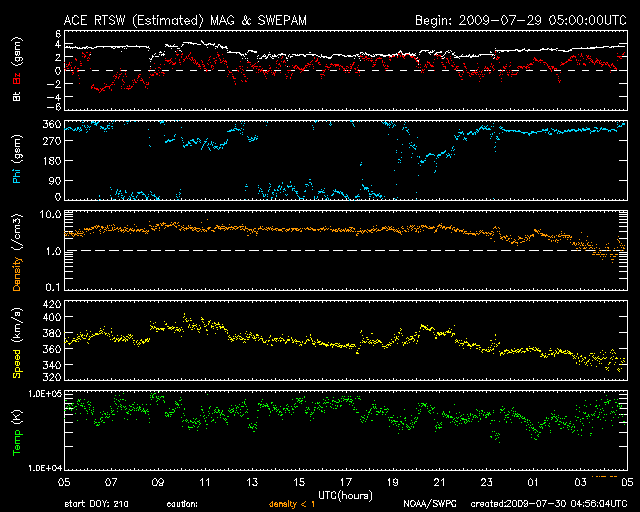Click the 360 tick on the Phi axis
Viewport: 640px width, 512px height.
52,124
